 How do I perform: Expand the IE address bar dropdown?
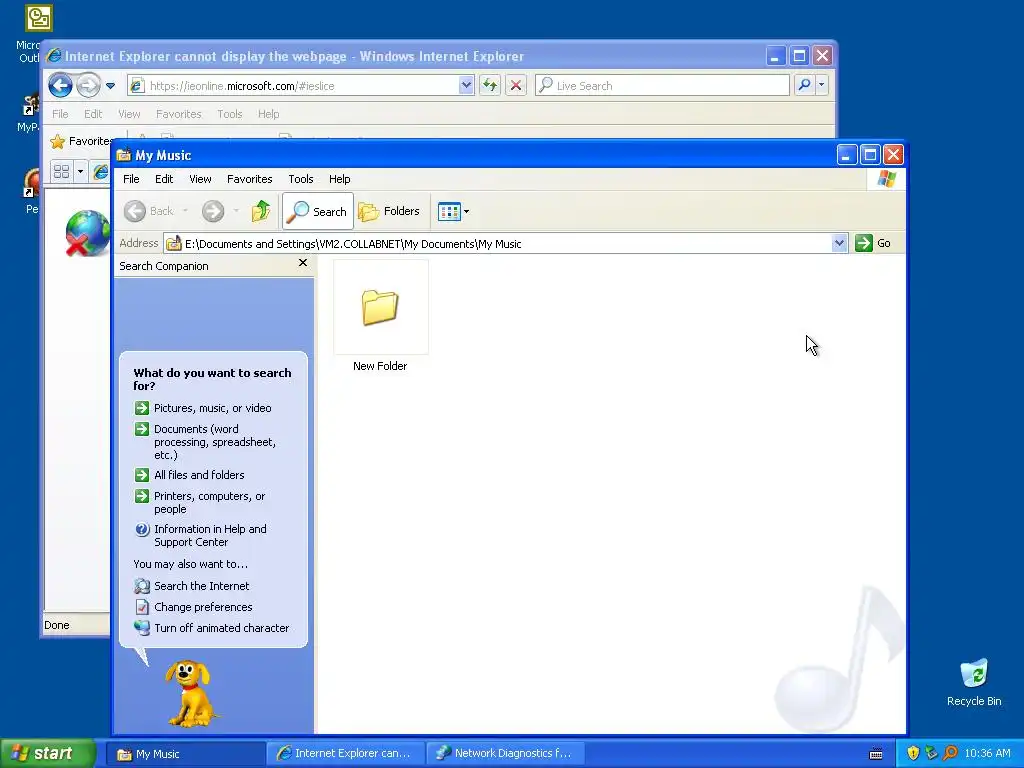466,86
